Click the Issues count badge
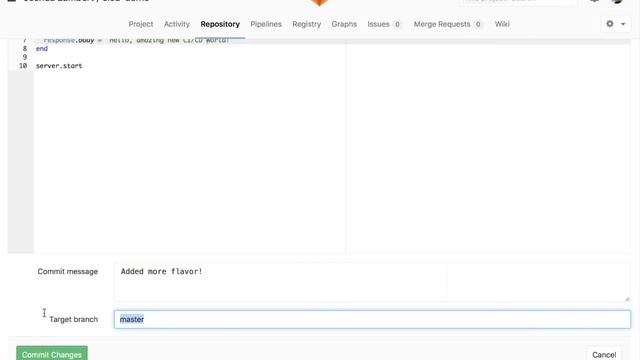The image size is (640, 360). [397, 24]
